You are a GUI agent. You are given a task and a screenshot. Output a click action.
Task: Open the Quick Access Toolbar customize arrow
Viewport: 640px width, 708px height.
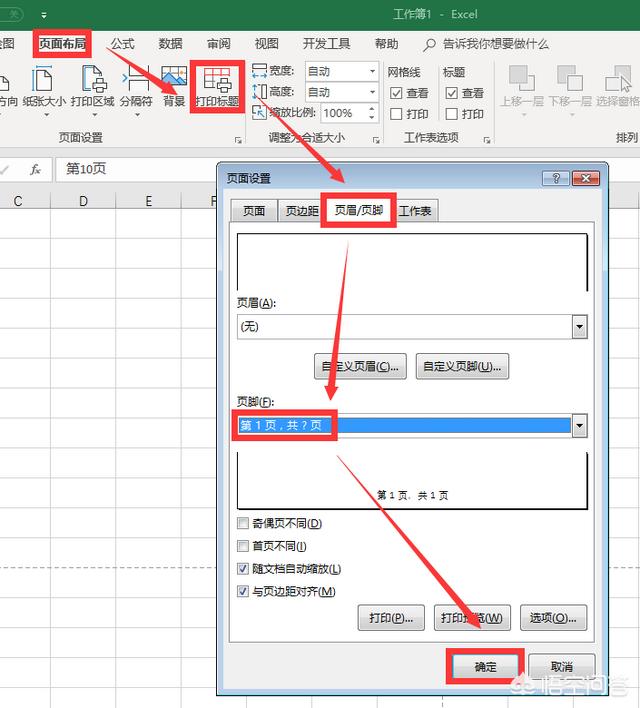point(44,15)
